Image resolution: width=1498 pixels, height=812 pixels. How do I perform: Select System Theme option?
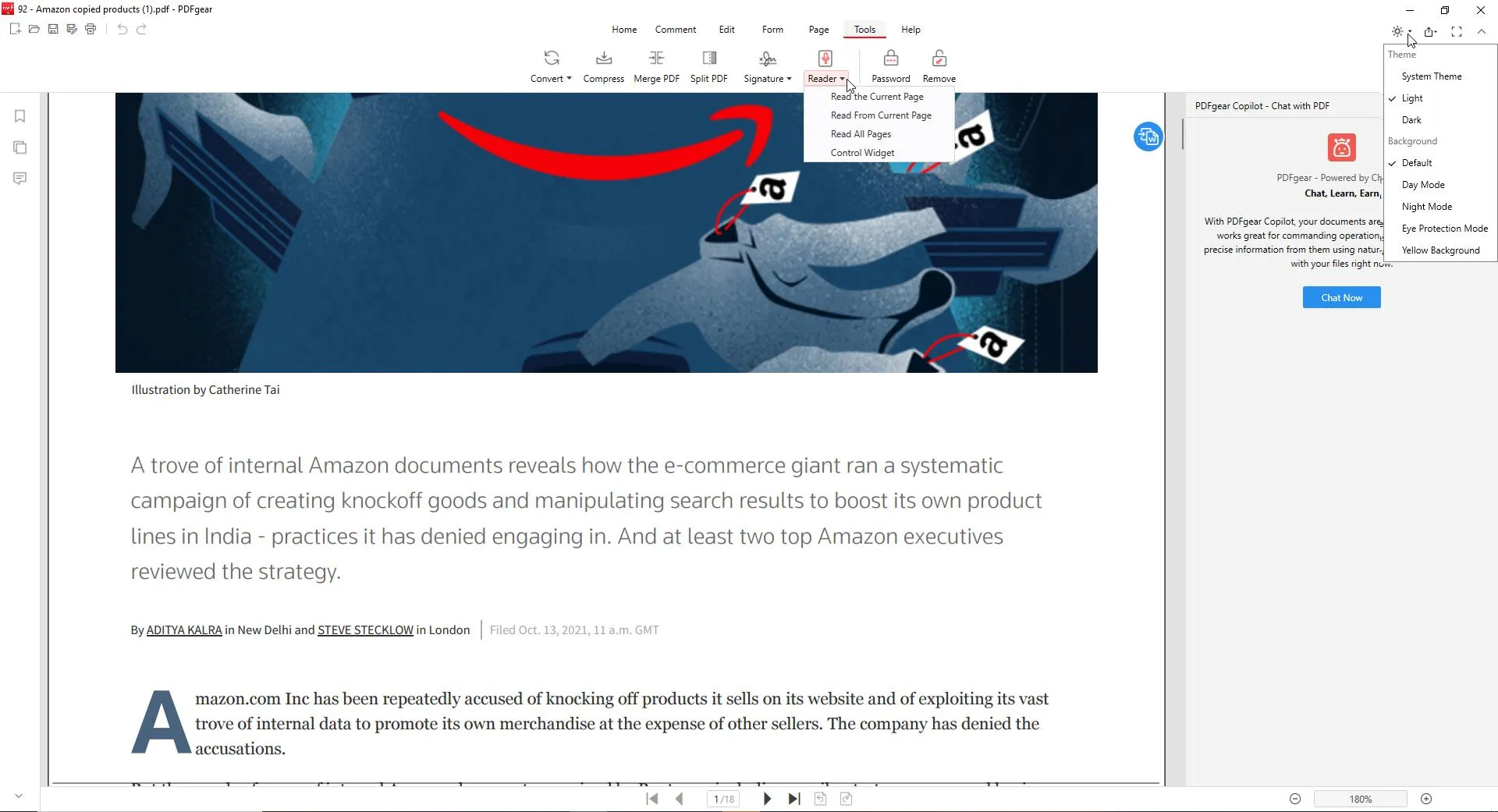pos(1440,76)
